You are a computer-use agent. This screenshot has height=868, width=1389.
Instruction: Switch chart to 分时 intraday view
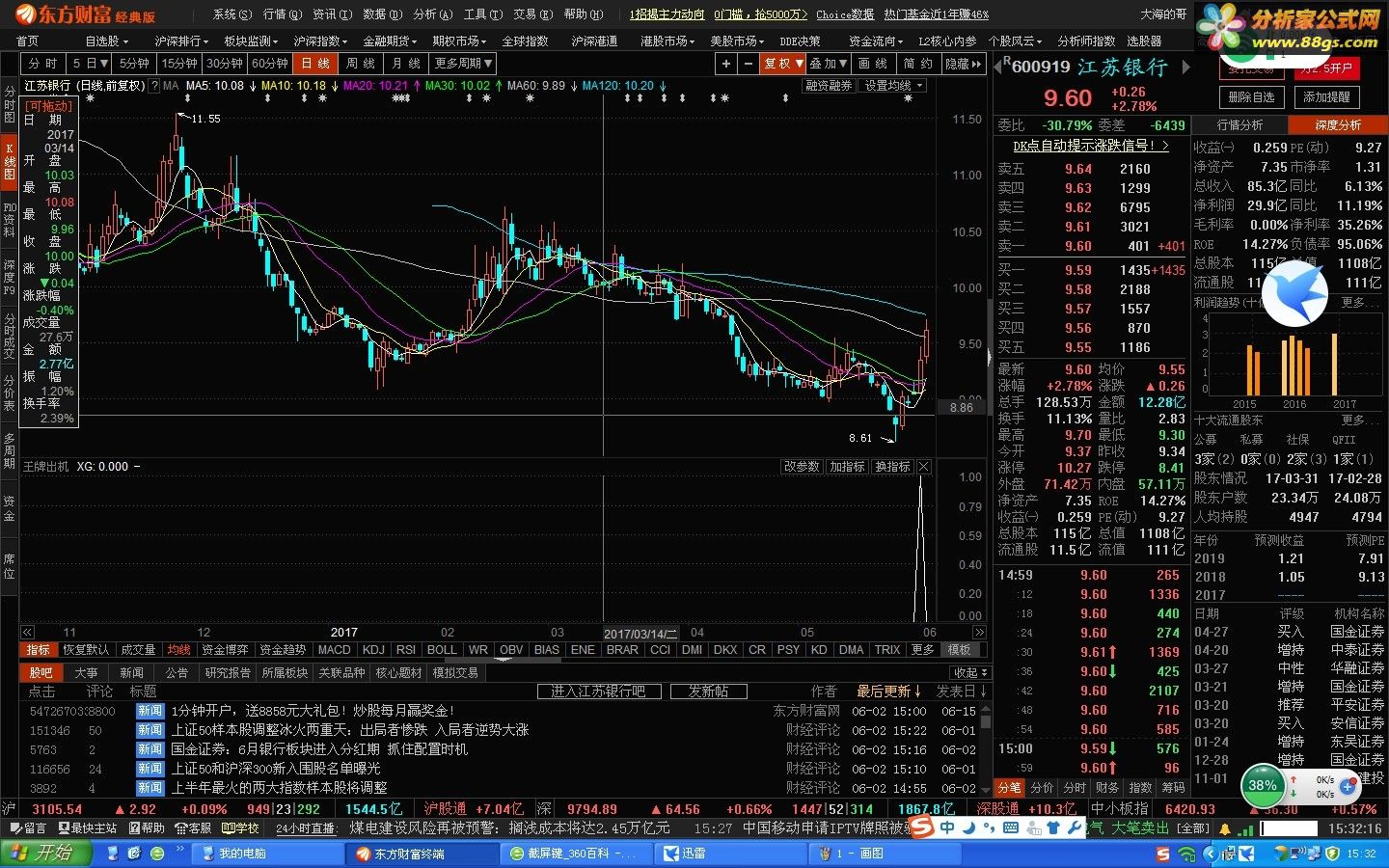(x=43, y=64)
